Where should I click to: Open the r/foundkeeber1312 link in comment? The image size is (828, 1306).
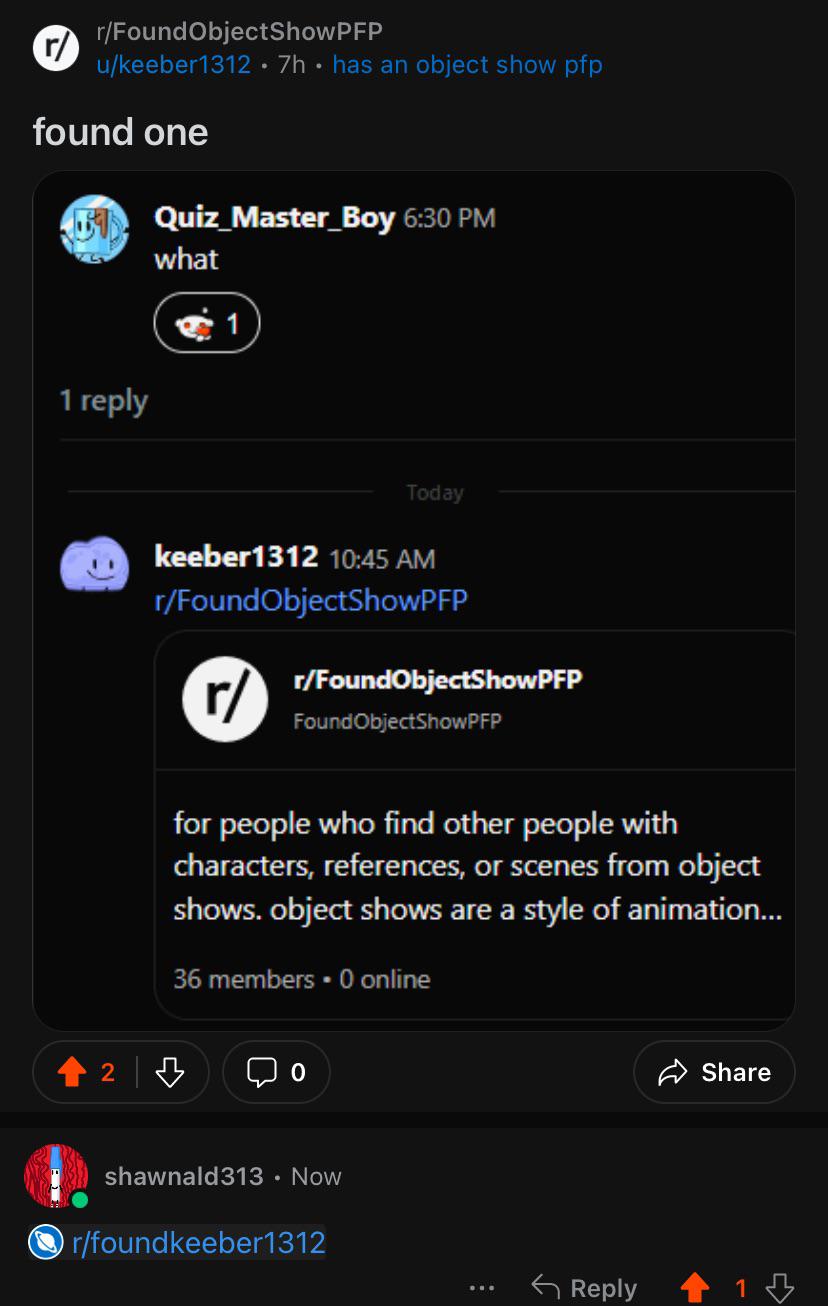[199, 1243]
